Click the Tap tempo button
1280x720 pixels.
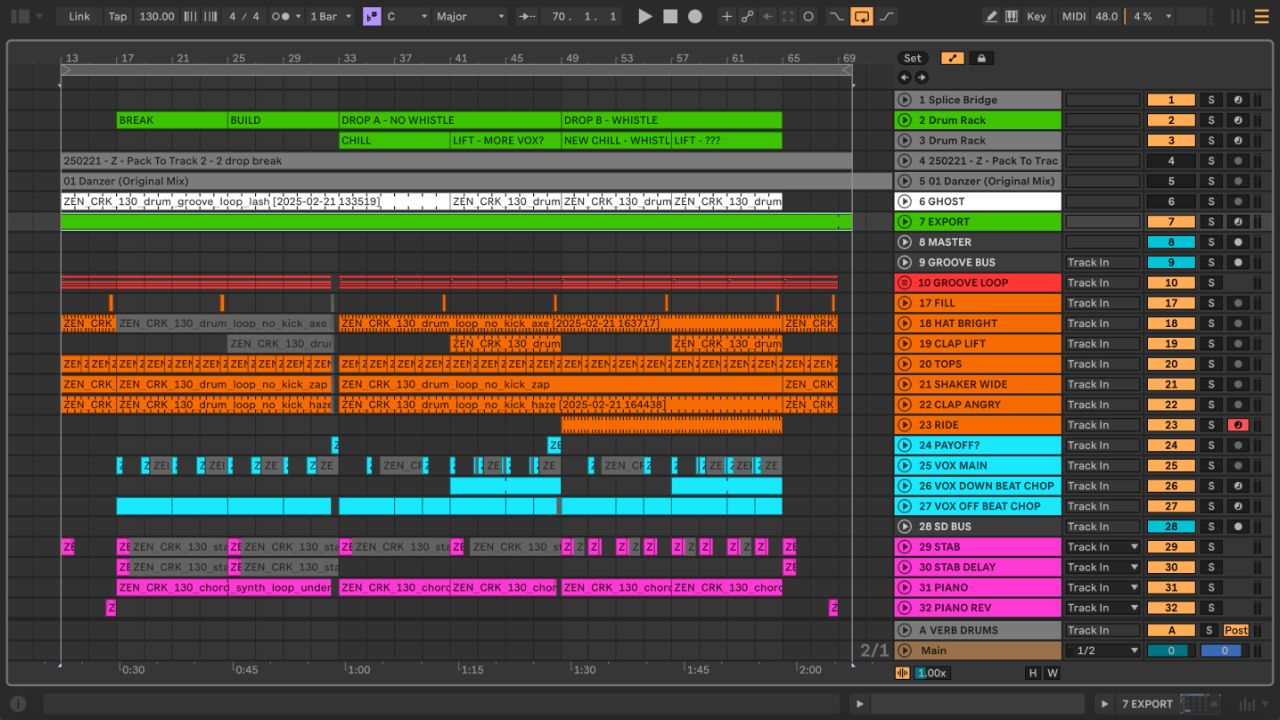pyautogui.click(x=117, y=17)
